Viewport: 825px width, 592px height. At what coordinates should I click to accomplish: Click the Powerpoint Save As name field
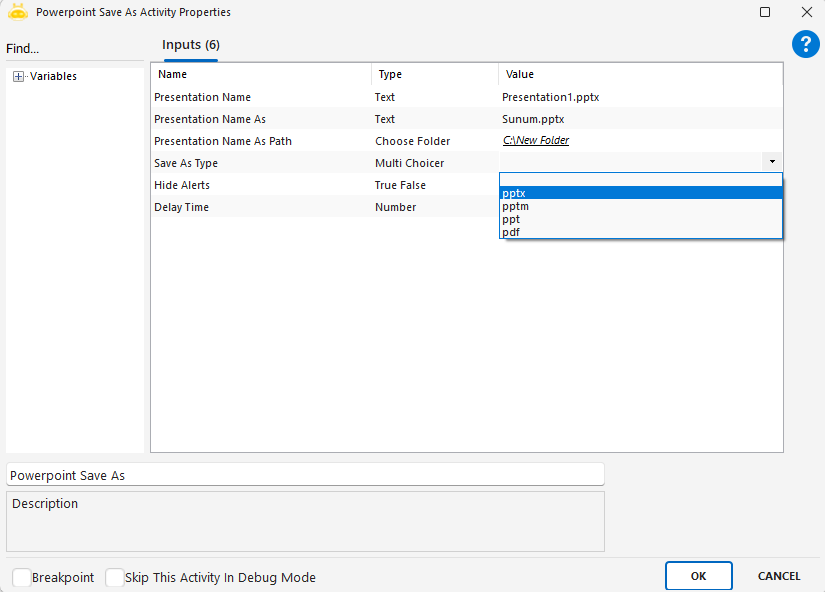(305, 475)
